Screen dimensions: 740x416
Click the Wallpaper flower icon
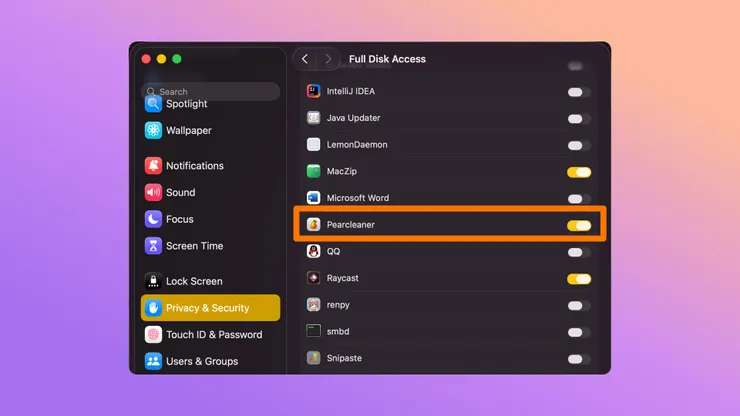tap(153, 130)
